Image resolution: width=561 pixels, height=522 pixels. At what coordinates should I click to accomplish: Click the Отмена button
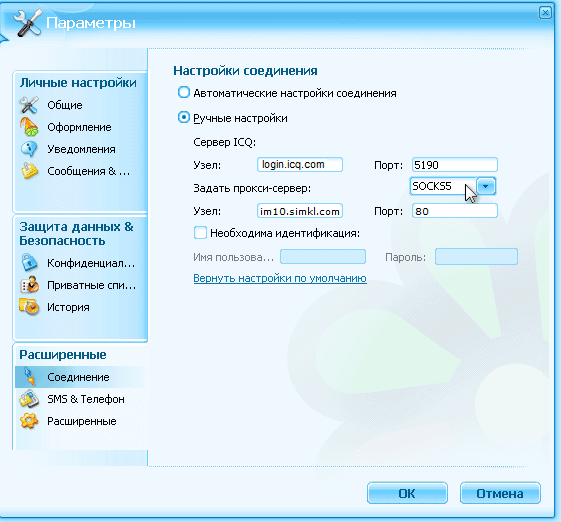pyautogui.click(x=500, y=493)
